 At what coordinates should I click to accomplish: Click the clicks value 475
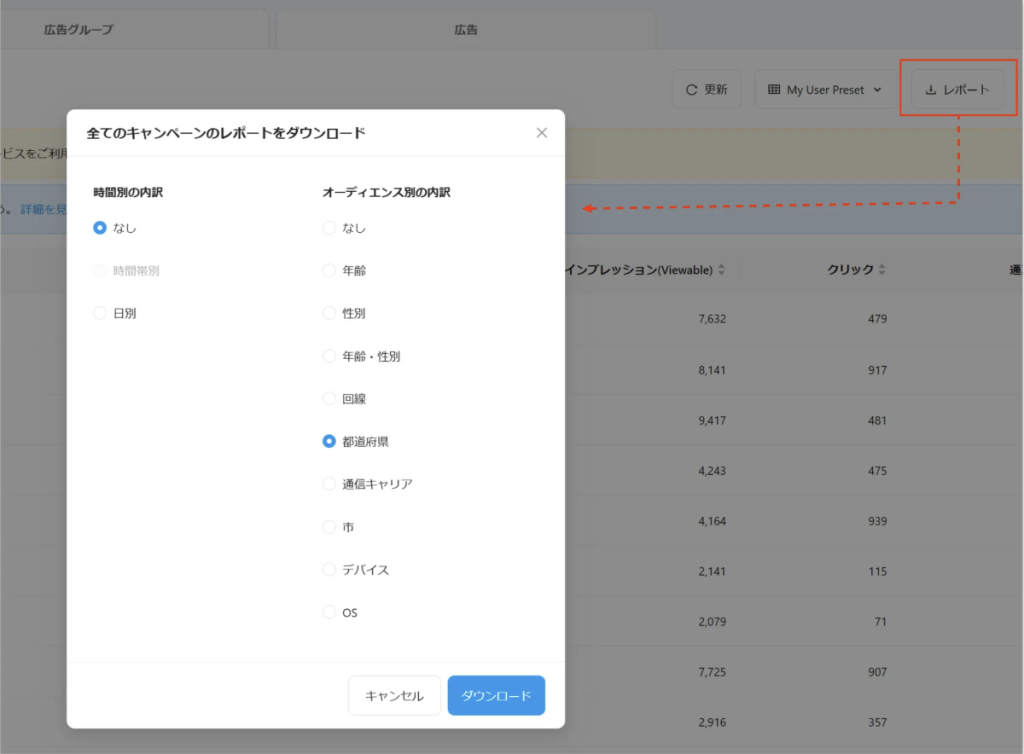coord(878,471)
